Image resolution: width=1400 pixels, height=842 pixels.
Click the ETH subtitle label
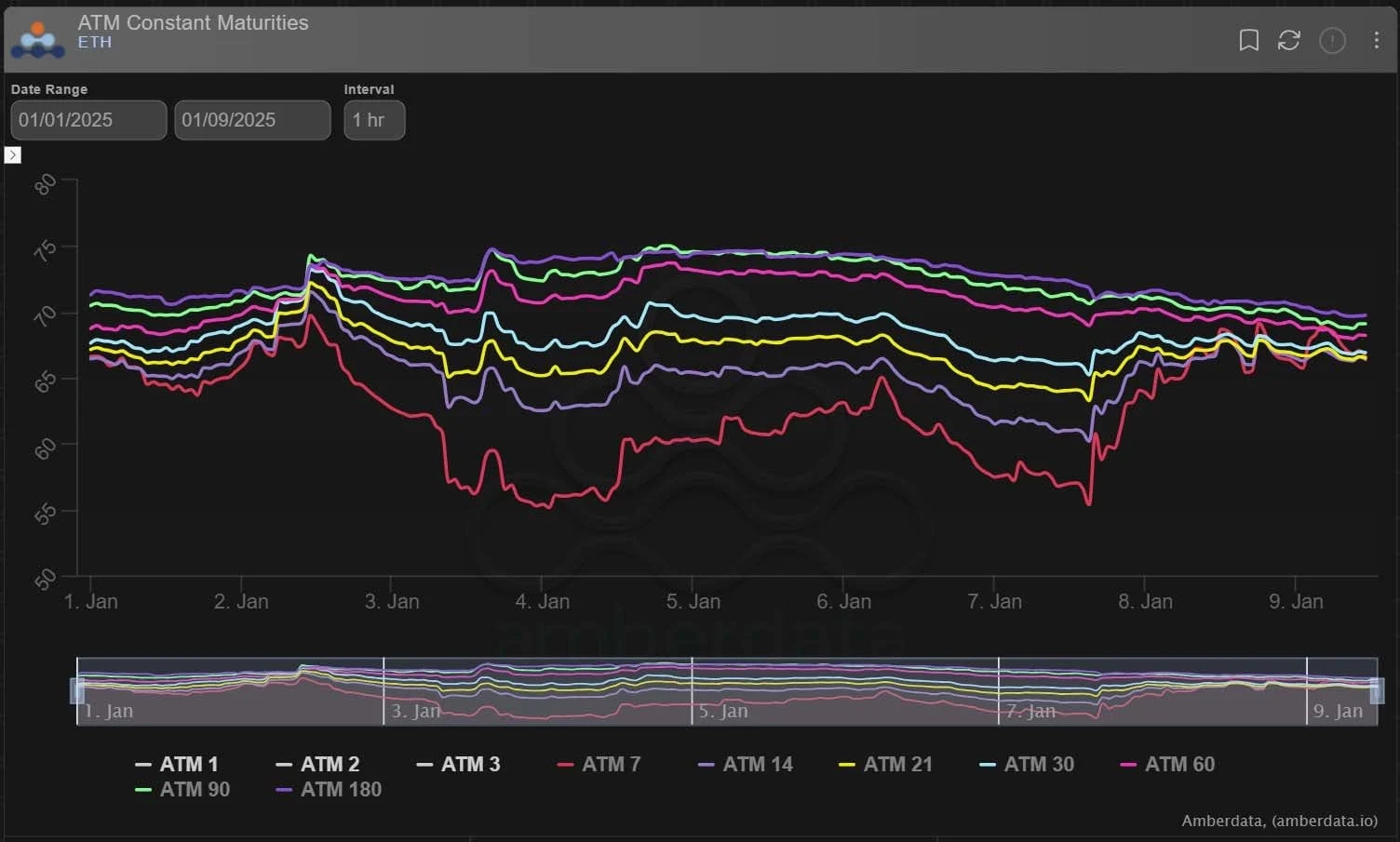pyautogui.click(x=94, y=42)
